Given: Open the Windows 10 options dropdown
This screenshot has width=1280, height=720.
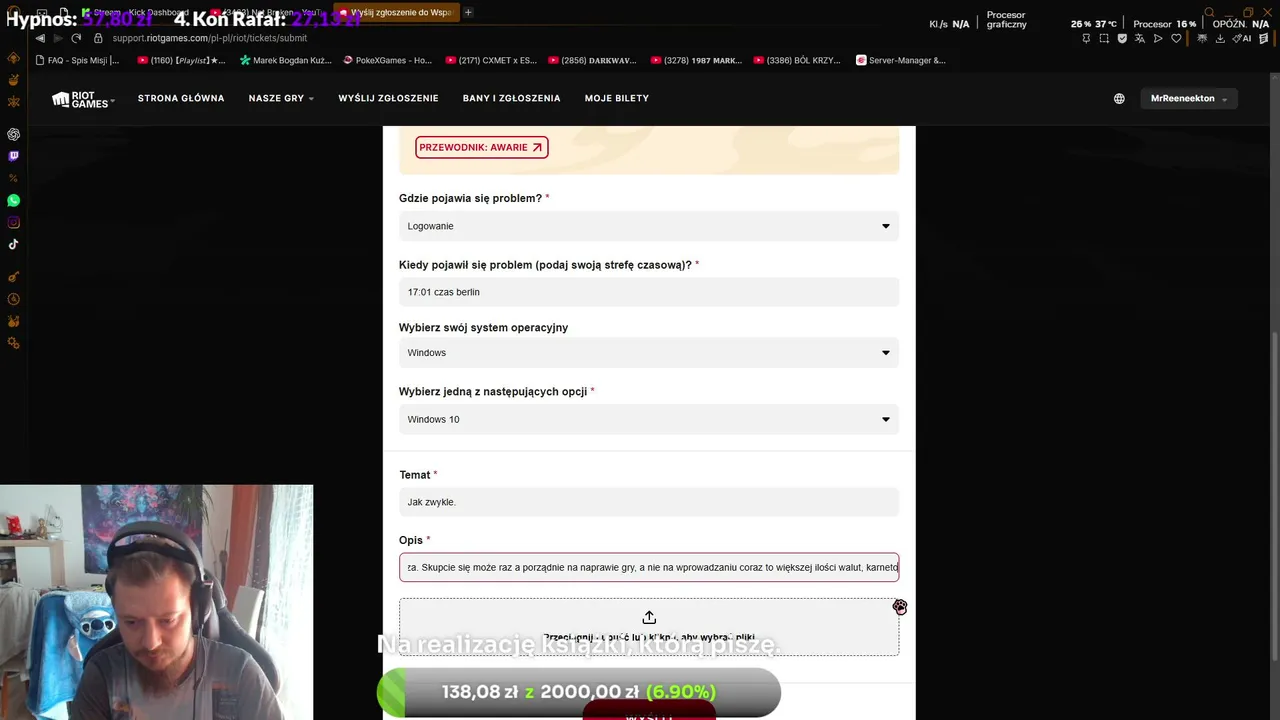Looking at the screenshot, I should pyautogui.click(x=649, y=419).
